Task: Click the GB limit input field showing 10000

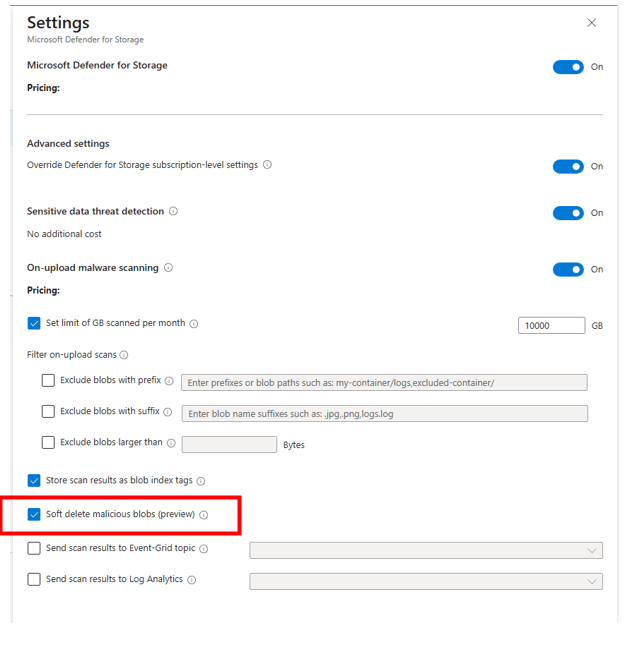Action: [551, 325]
